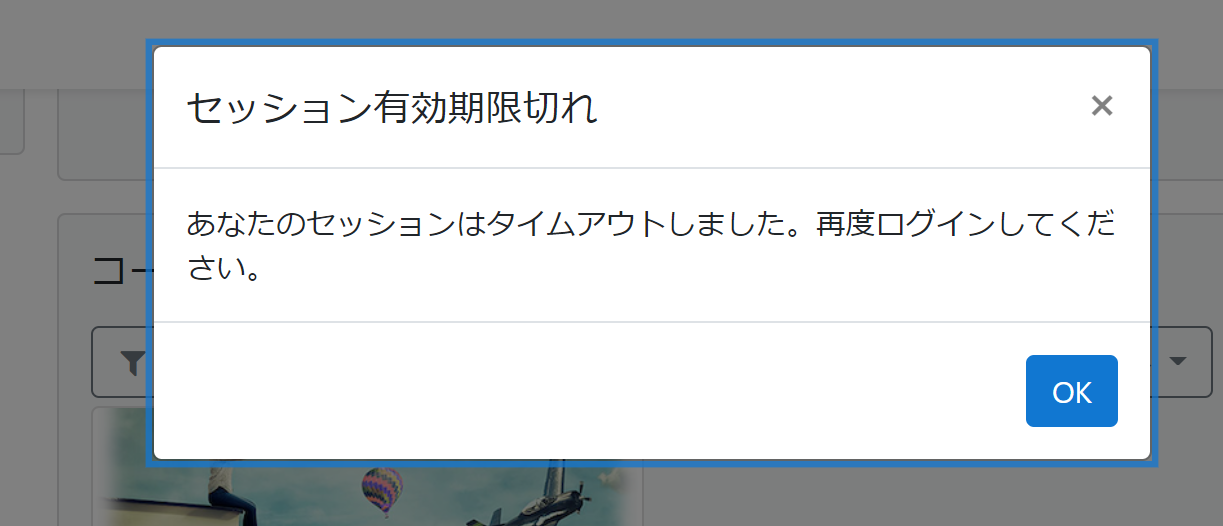
Task: Confirm the timeout message with OK
Action: pos(1072,391)
